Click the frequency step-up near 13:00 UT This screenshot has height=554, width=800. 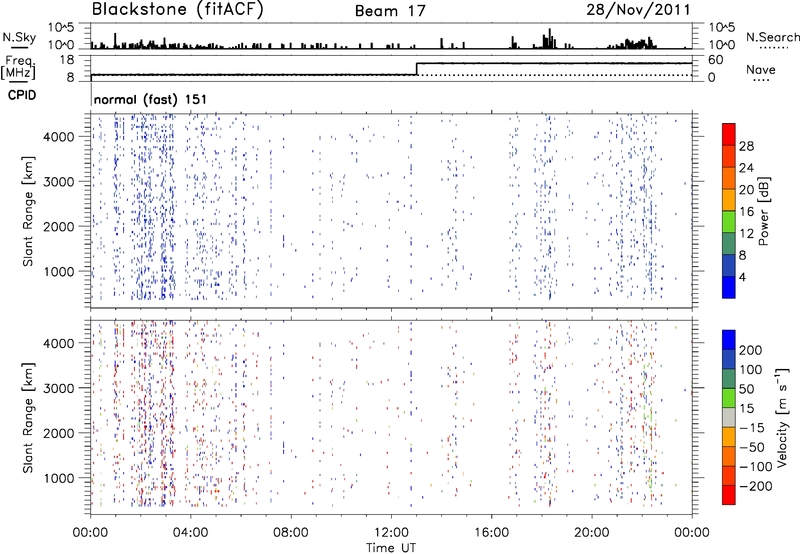click(x=417, y=69)
